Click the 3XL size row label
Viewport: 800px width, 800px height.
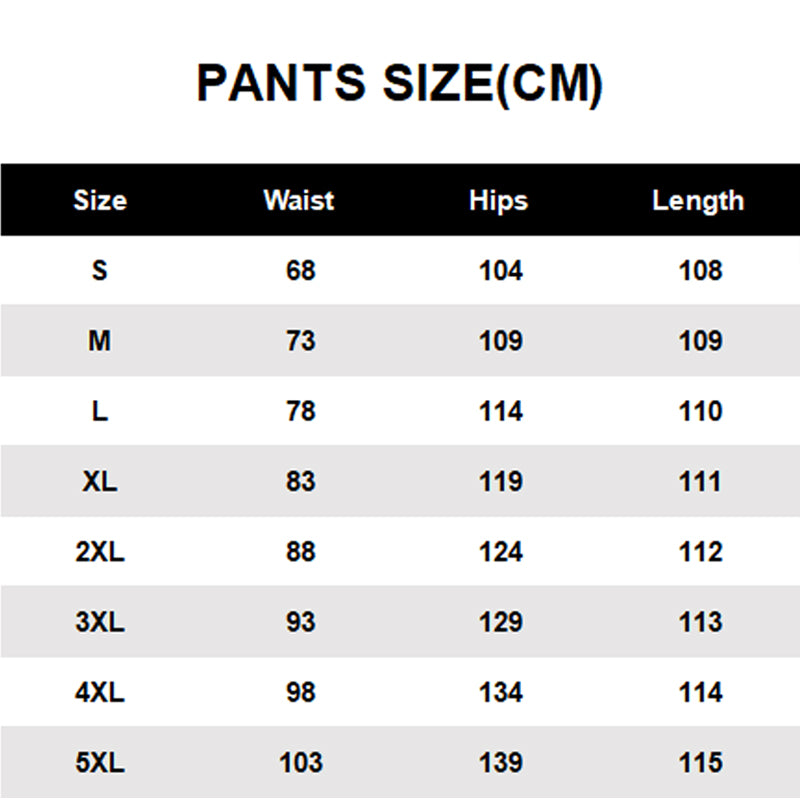pyautogui.click(x=100, y=622)
